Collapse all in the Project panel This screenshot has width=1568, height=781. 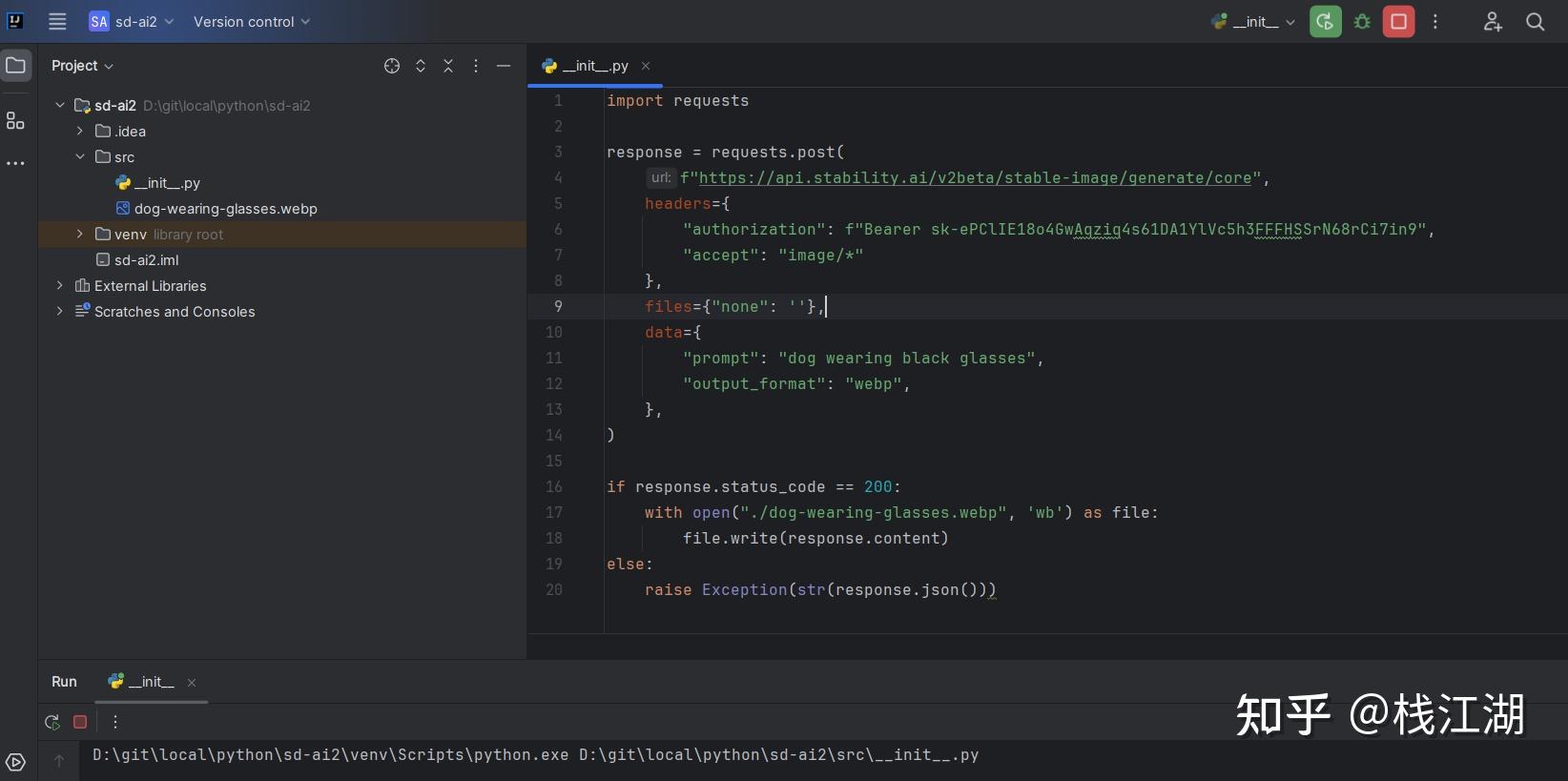coord(448,66)
